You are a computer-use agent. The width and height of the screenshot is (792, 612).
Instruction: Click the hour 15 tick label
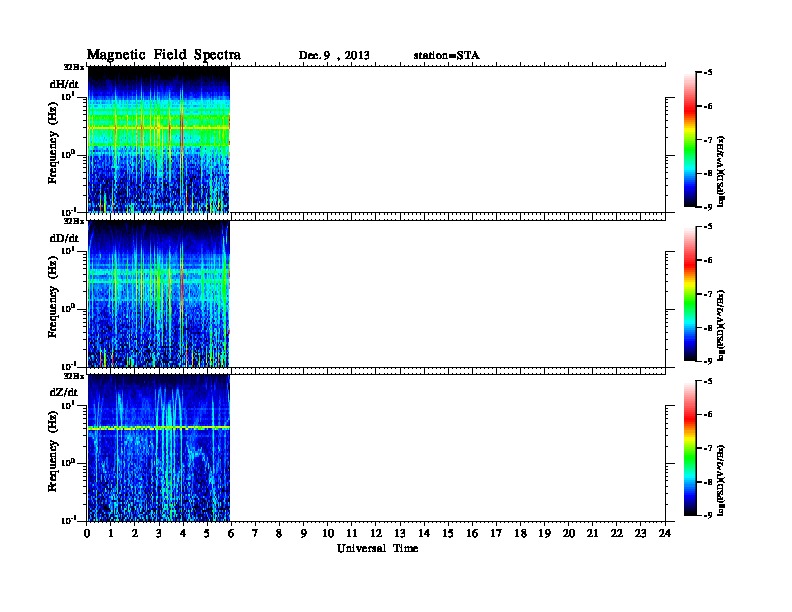(x=448, y=534)
